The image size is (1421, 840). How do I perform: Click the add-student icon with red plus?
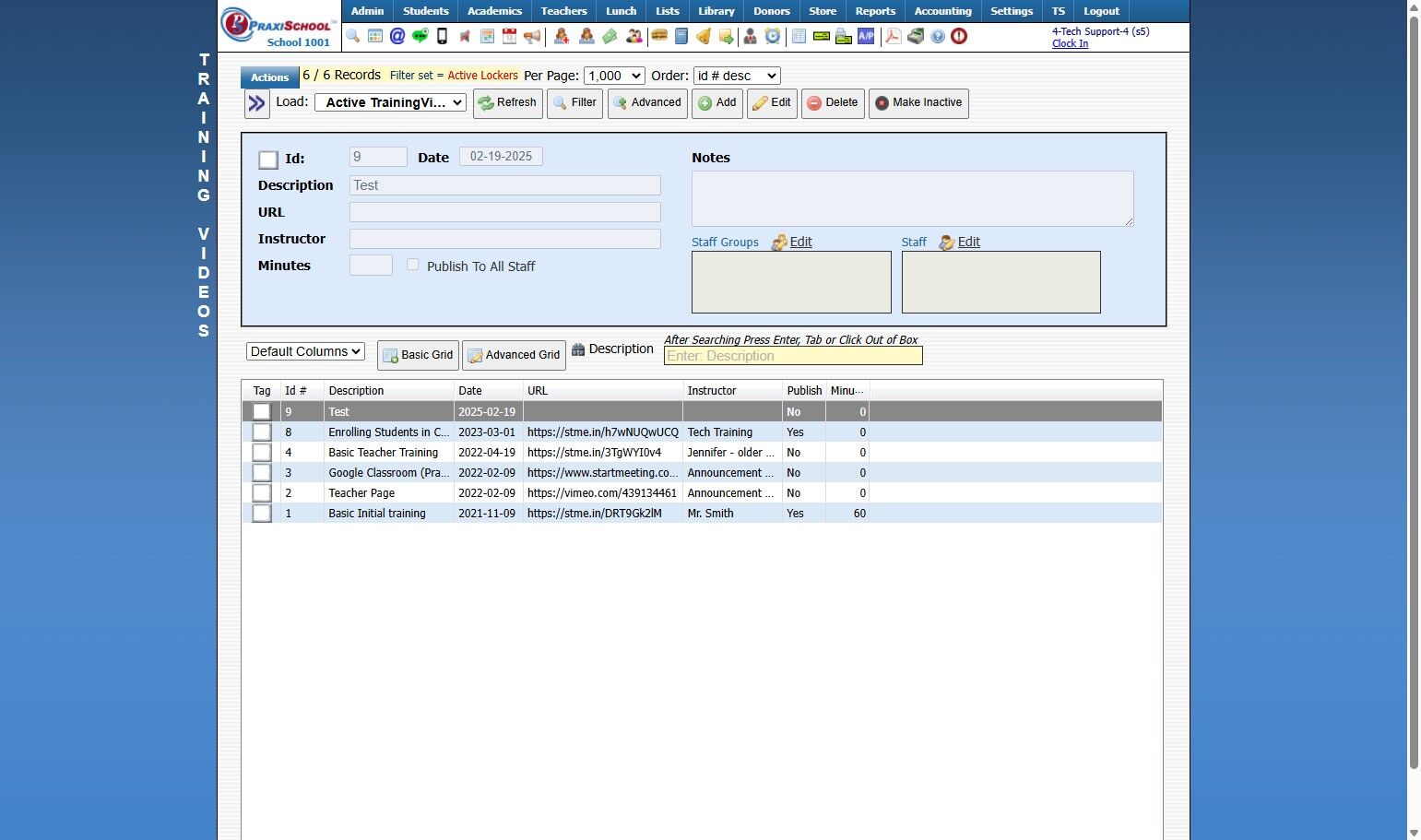click(x=561, y=36)
